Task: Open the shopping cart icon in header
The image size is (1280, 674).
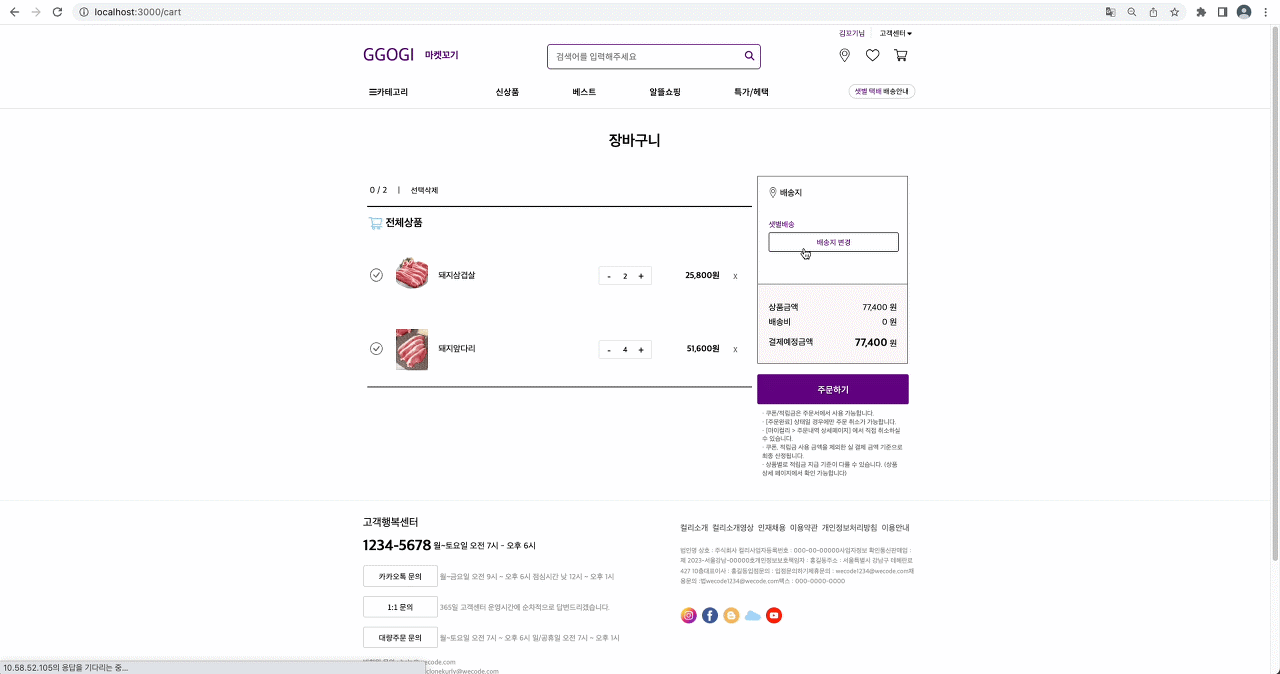Action: (901, 56)
